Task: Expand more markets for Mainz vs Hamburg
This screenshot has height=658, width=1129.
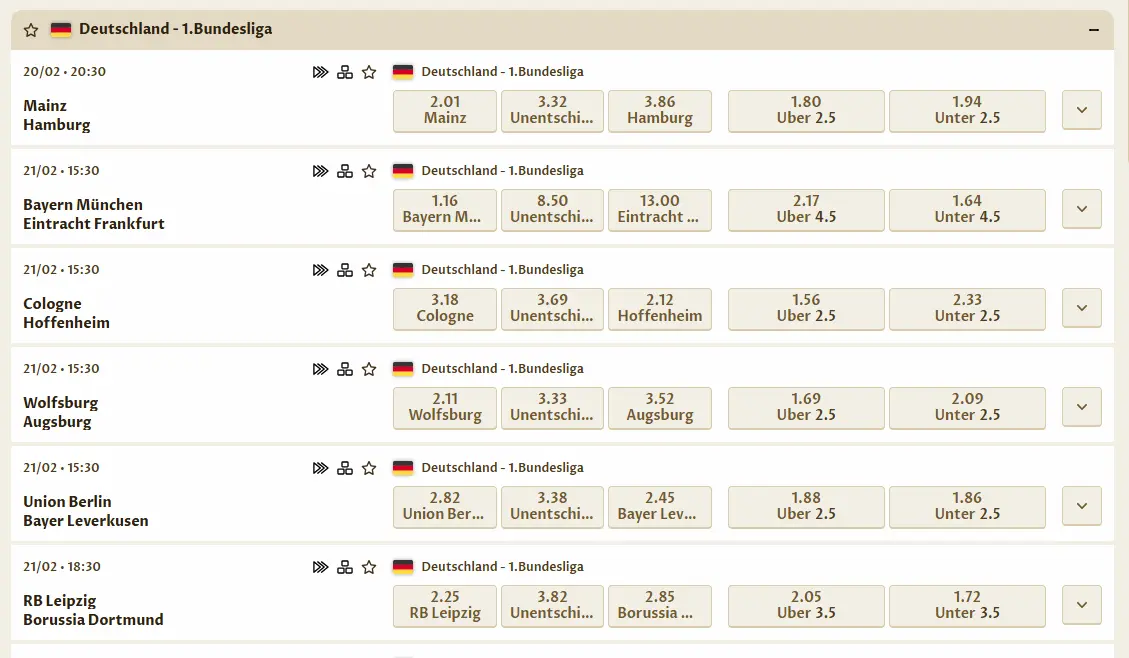Action: pyautogui.click(x=1081, y=110)
